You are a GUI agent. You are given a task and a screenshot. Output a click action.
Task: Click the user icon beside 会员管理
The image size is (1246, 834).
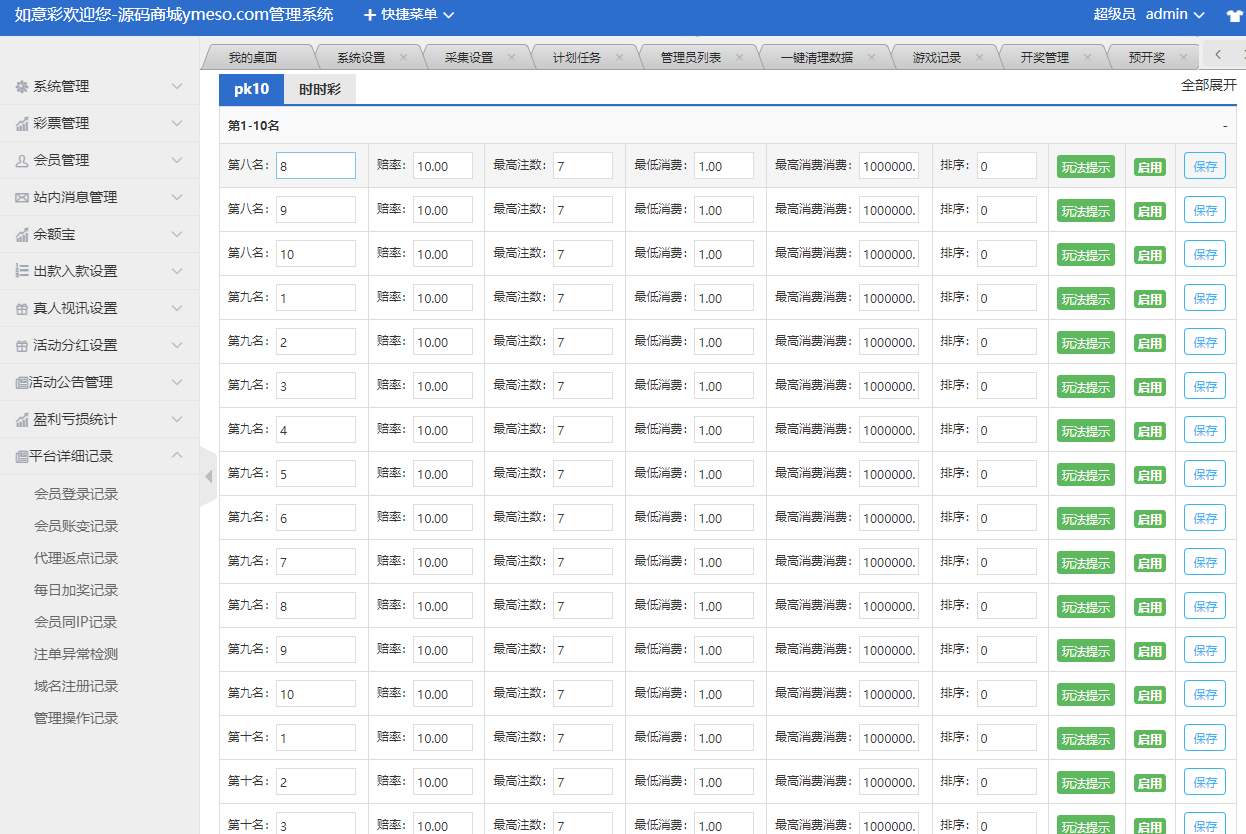tap(22, 161)
